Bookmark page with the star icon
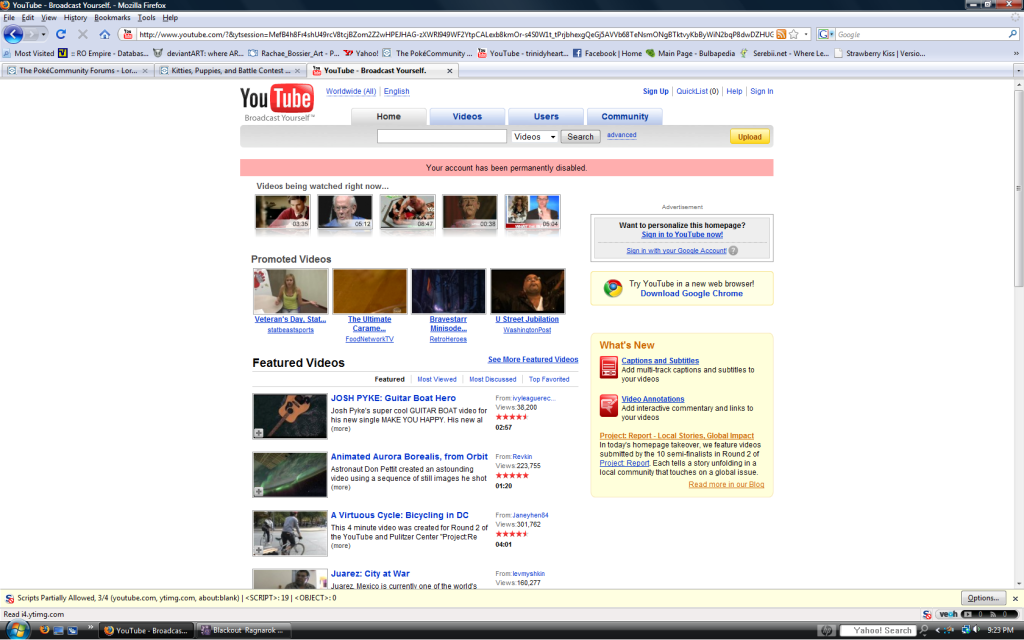1024x640 pixels. [x=793, y=34]
